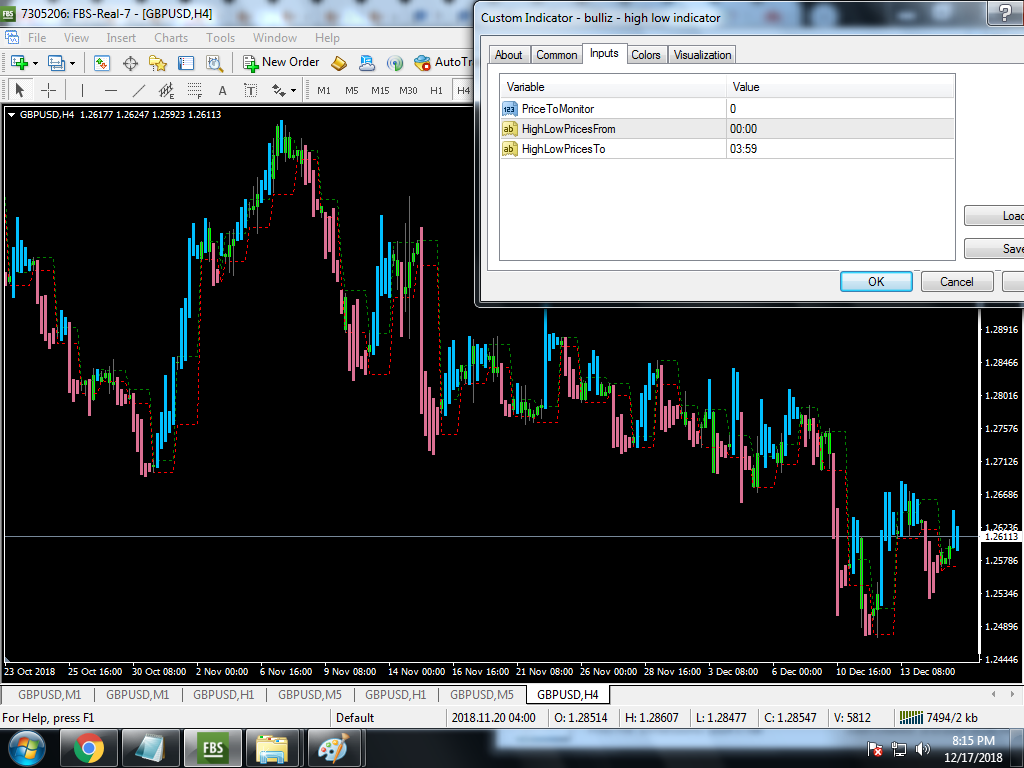This screenshot has width=1024, height=768.
Task: Switch to M30 timeframe
Action: pyautogui.click(x=408, y=91)
